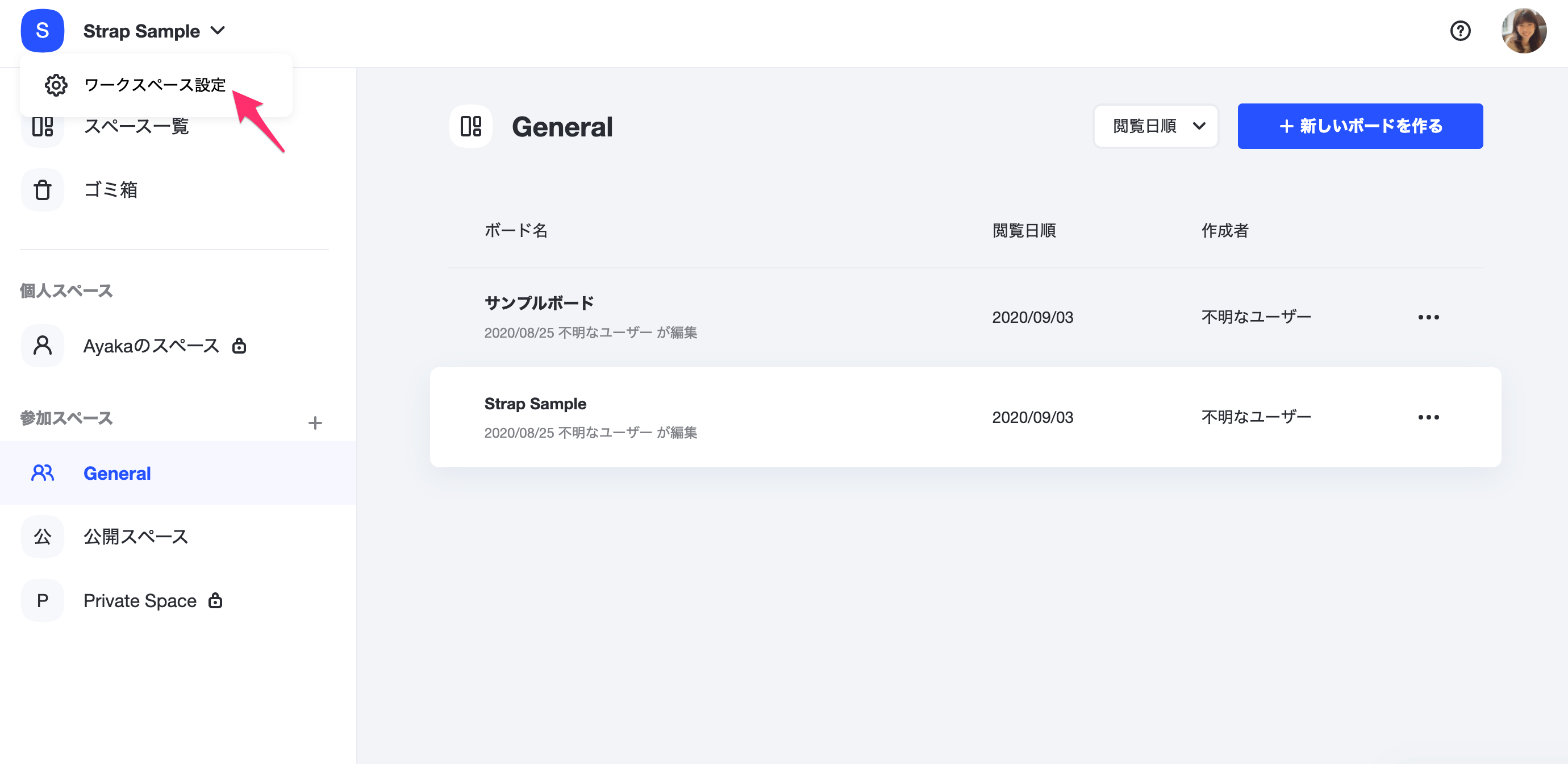This screenshot has height=764, width=1568.
Task: Expand the Strap Sample workspace chevron
Action: point(218,31)
